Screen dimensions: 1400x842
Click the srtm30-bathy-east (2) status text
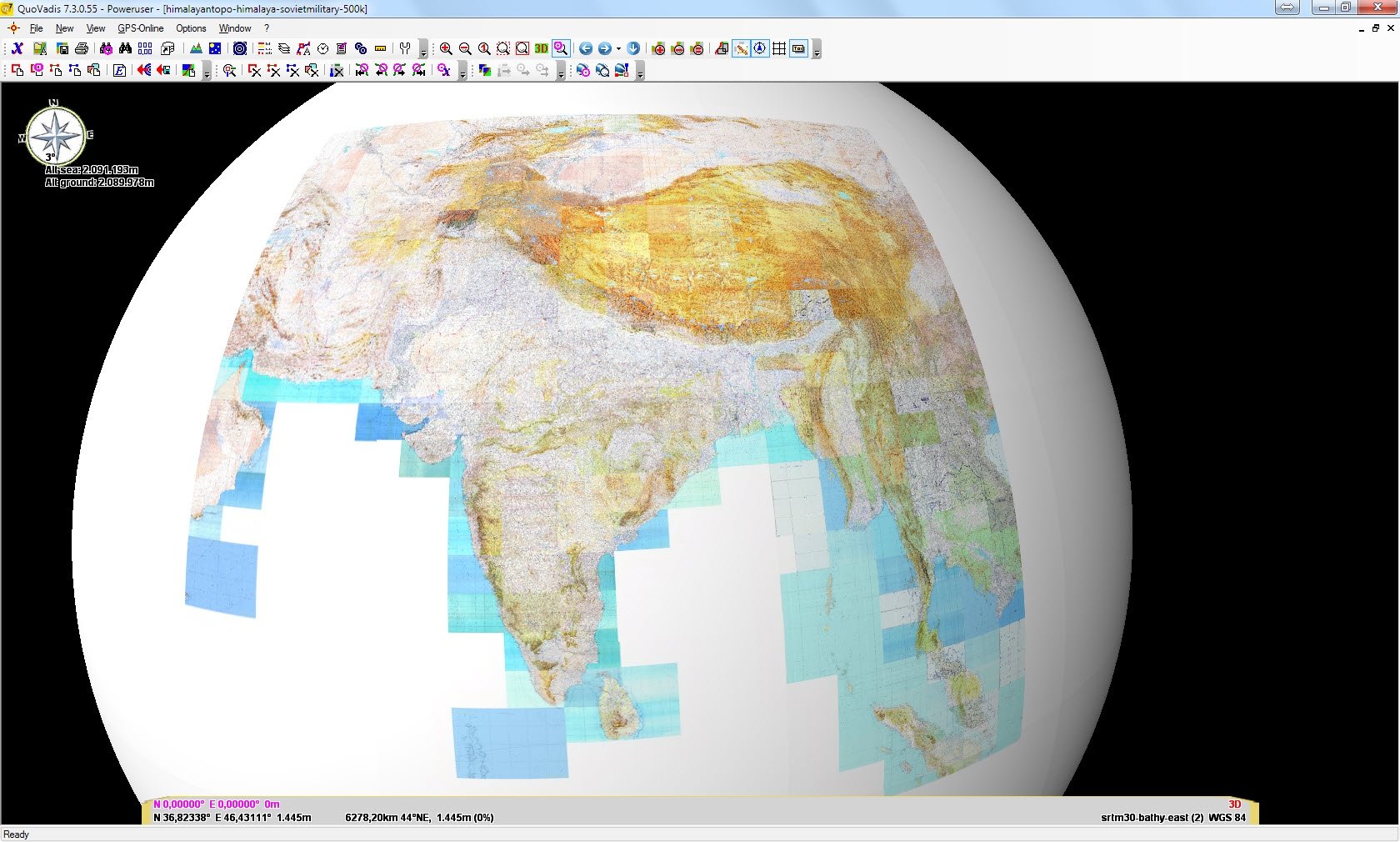(1152, 818)
